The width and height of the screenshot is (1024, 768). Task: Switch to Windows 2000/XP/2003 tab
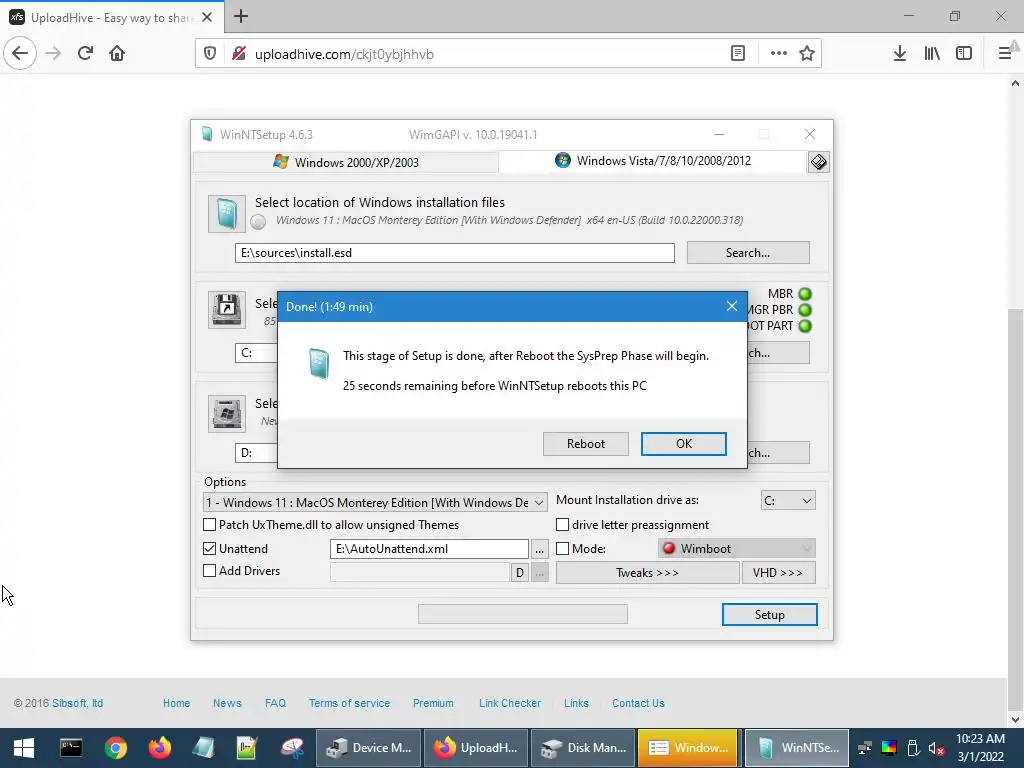click(x=346, y=162)
